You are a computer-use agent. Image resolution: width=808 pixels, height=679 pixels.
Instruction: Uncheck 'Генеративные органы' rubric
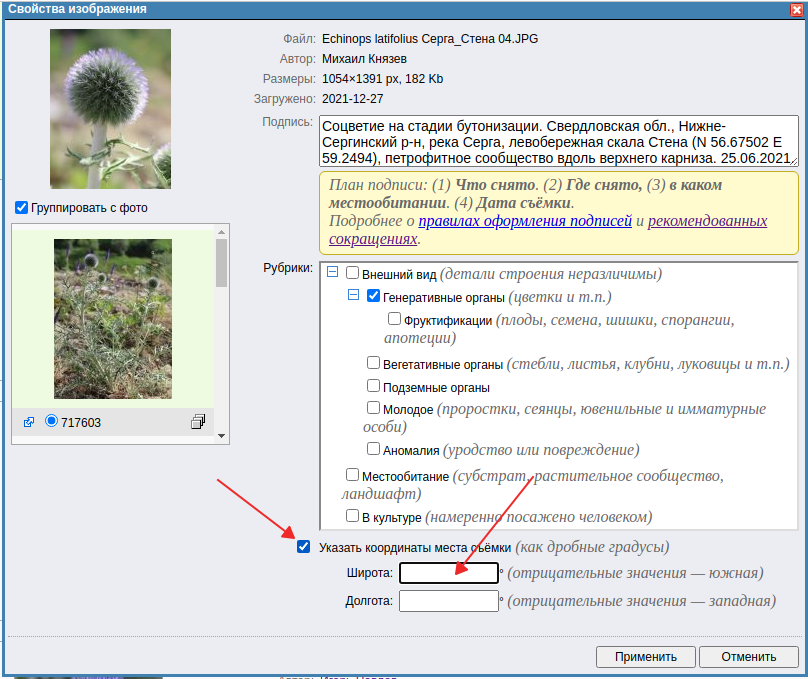click(374, 296)
